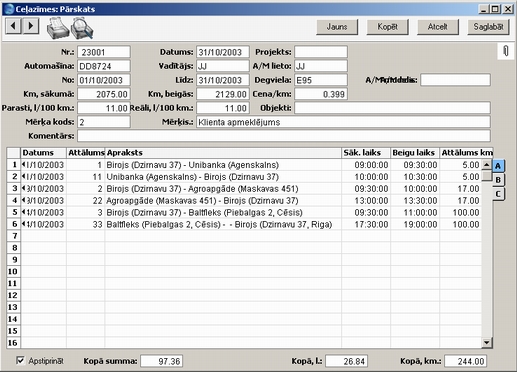This screenshot has height=372, width=517.
Task: Select row 5 Birojs - Baltfleks description
Action: tap(223, 213)
